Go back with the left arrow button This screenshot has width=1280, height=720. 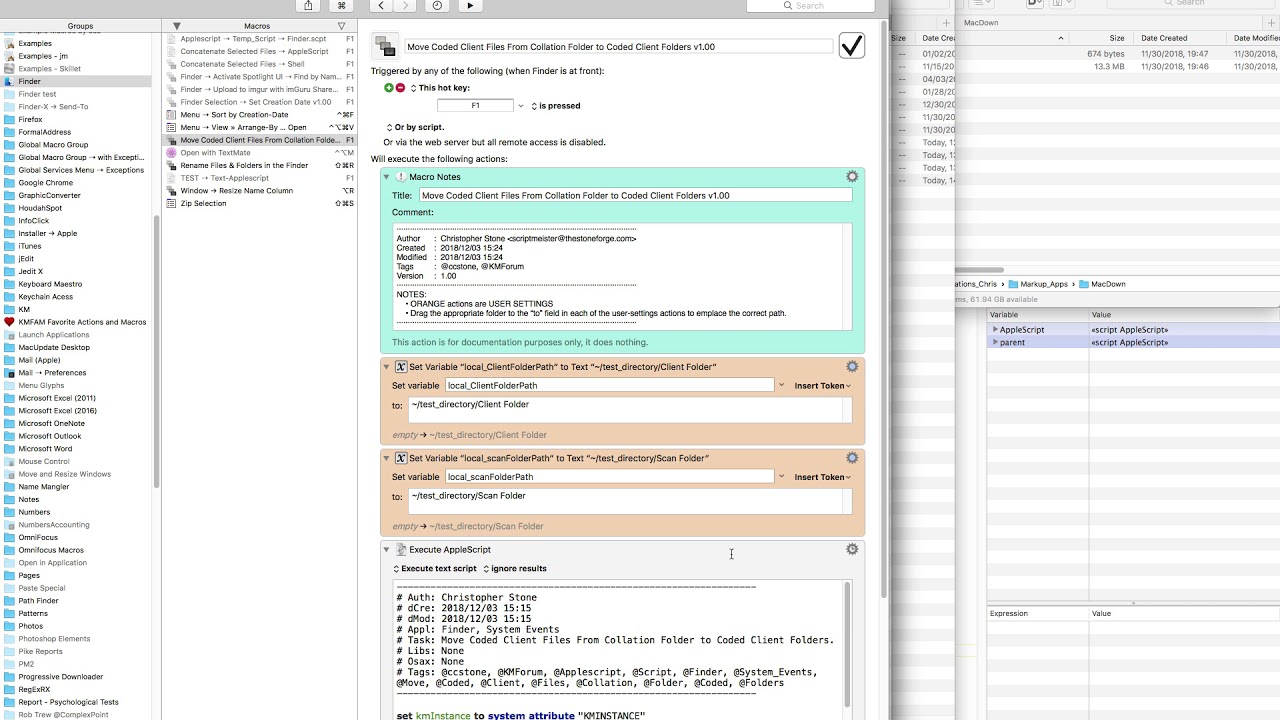[x=381, y=6]
